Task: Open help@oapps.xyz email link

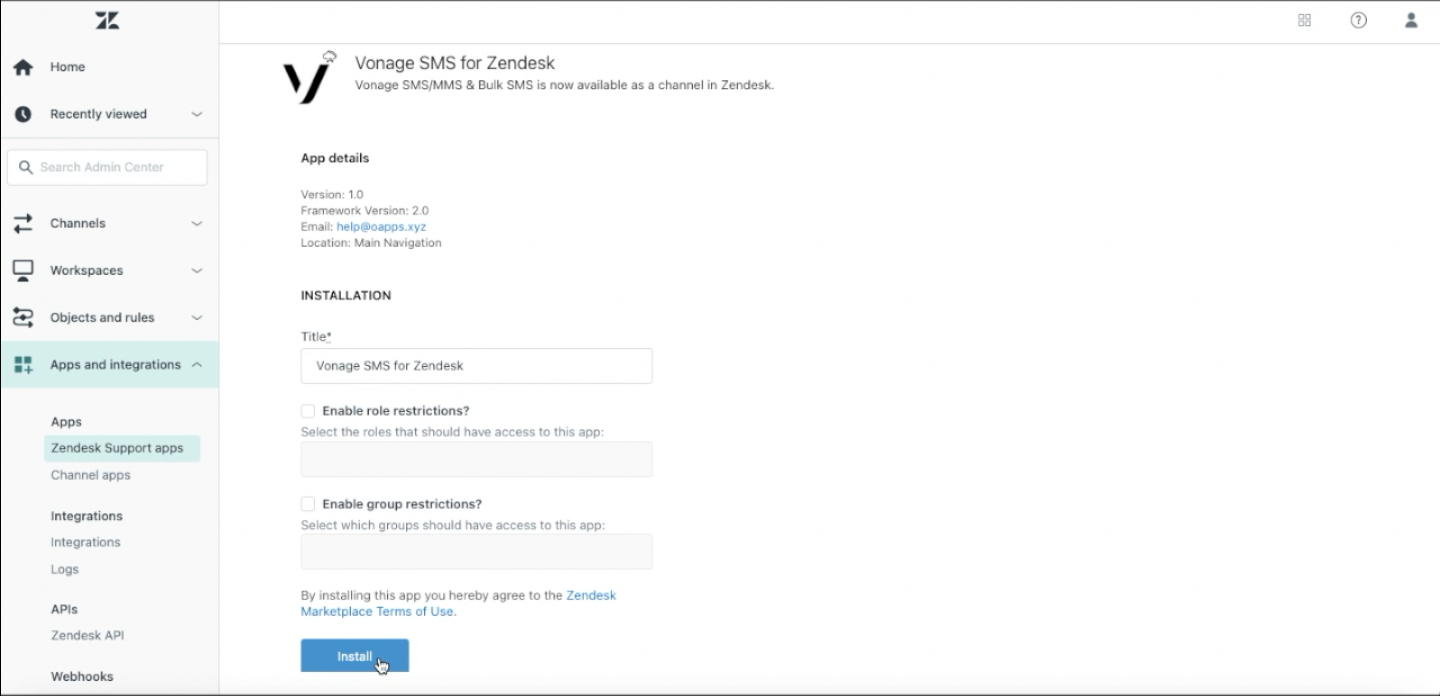Action: click(381, 227)
